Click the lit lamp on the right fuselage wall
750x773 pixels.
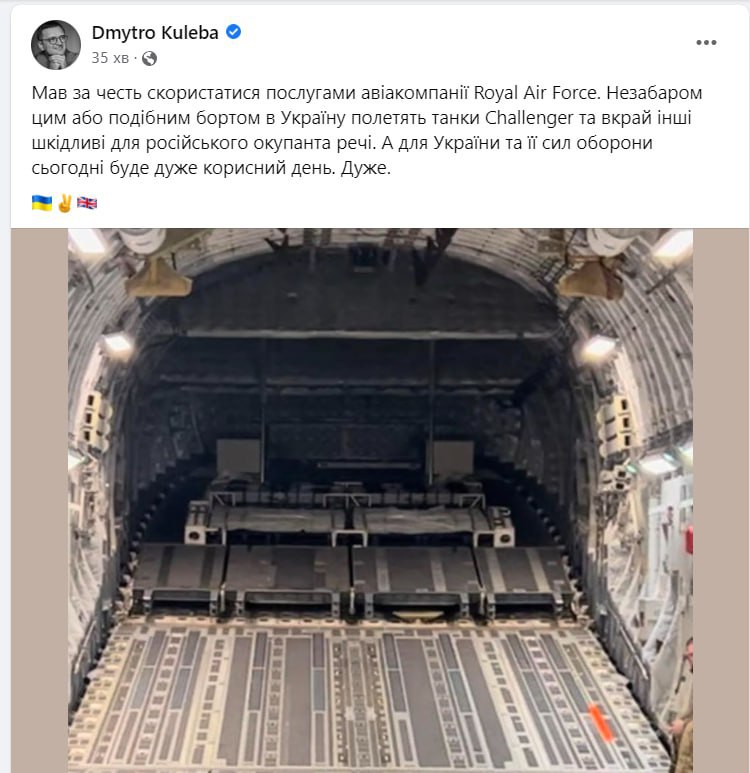tap(599, 346)
